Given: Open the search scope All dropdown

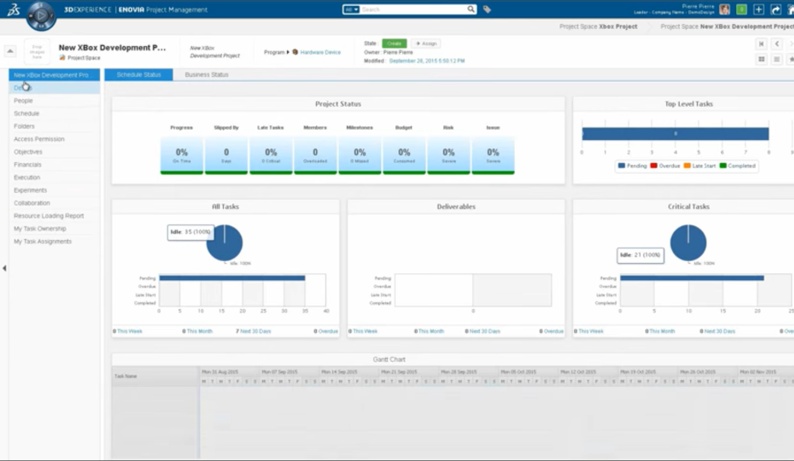Looking at the screenshot, I should [351, 9].
